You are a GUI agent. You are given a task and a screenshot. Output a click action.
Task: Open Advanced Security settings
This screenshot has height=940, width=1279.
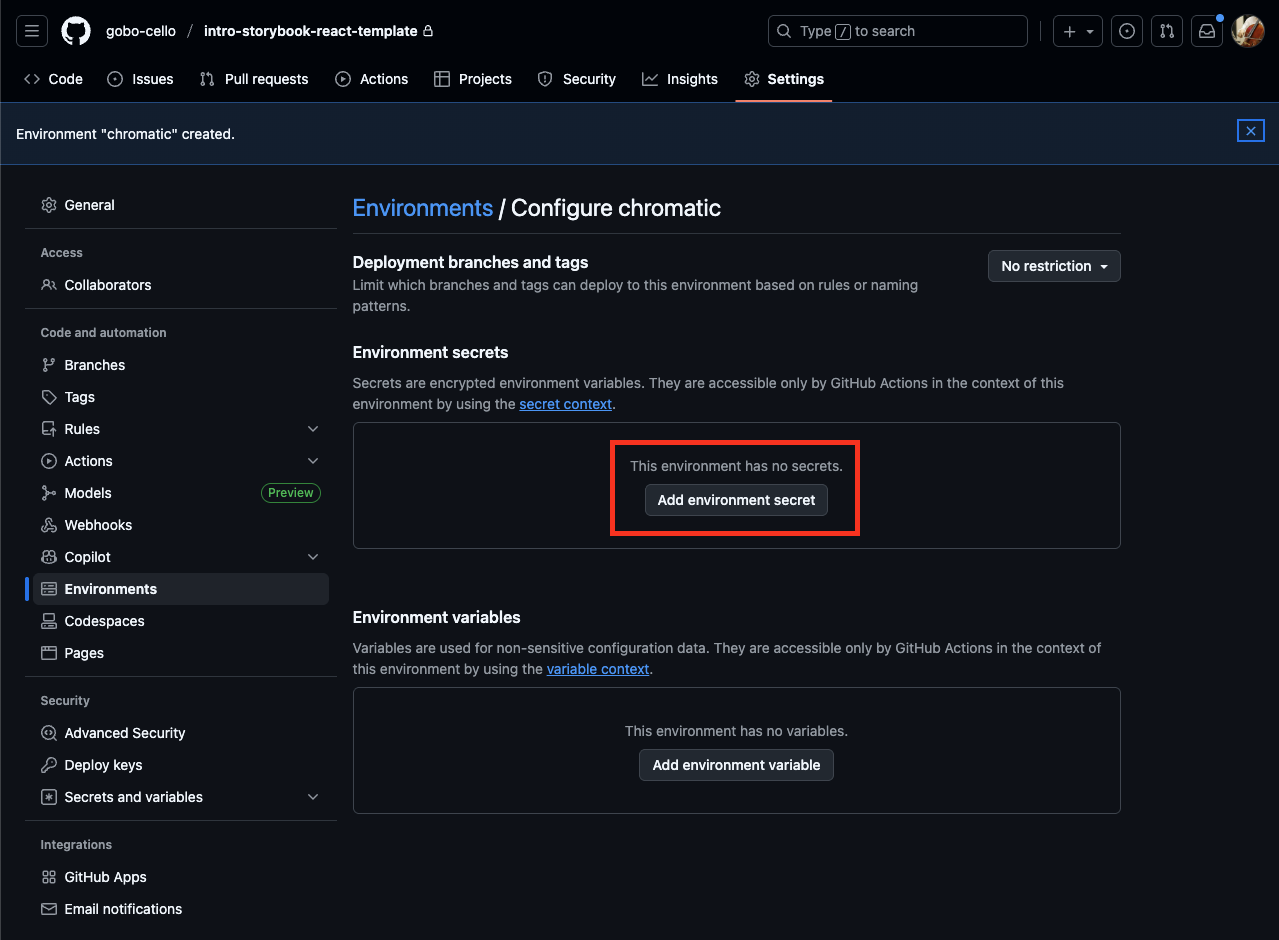181,733
